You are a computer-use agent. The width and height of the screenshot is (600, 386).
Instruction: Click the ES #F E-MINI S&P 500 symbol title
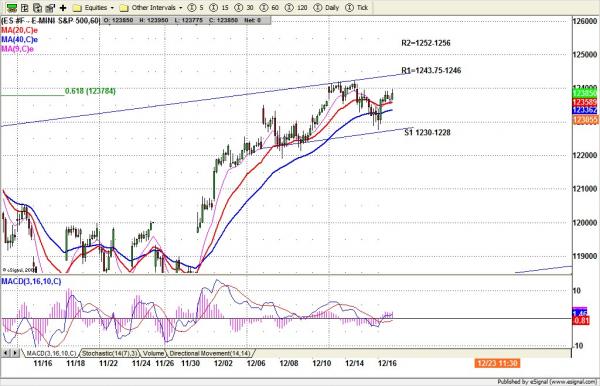tap(50, 20)
